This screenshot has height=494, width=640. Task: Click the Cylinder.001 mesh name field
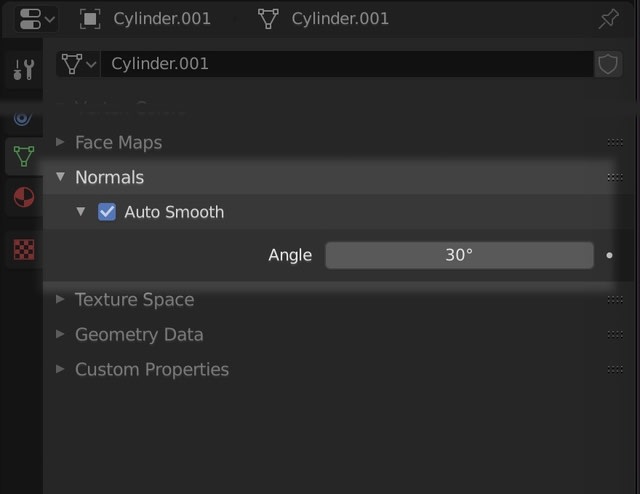point(345,64)
